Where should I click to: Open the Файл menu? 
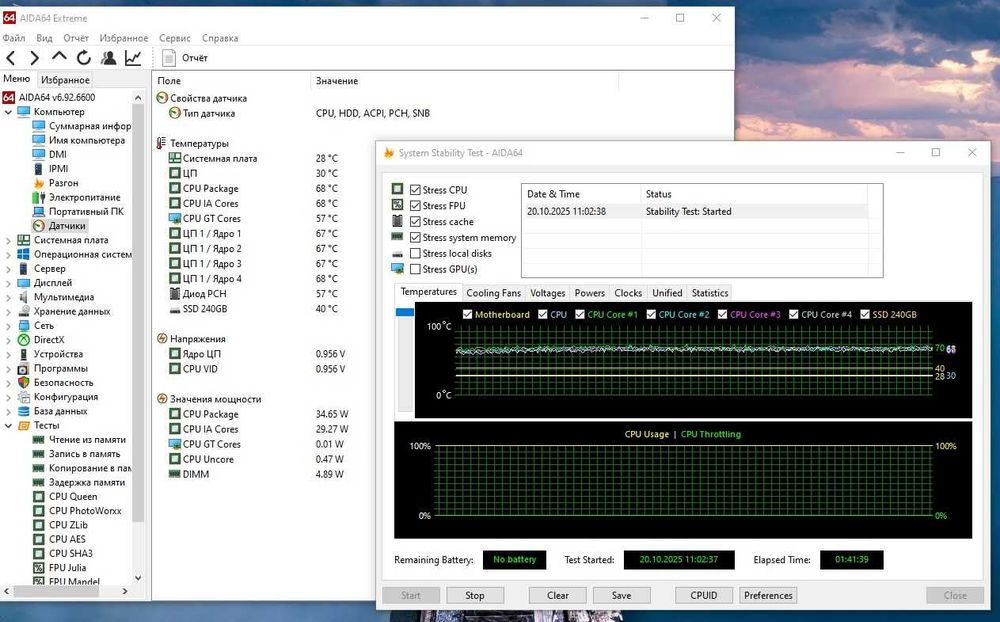(x=14, y=38)
